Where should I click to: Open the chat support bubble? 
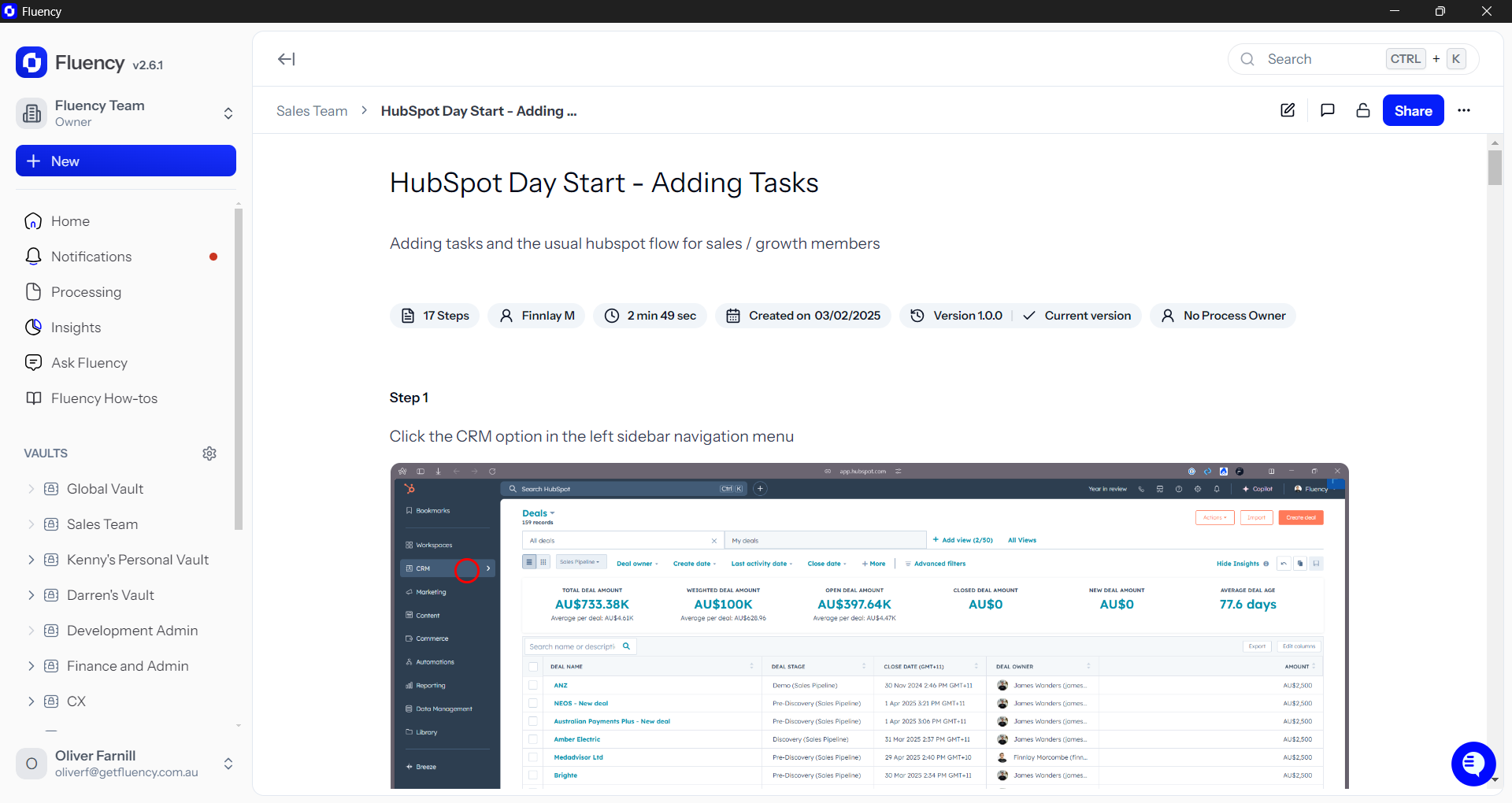point(1473,764)
